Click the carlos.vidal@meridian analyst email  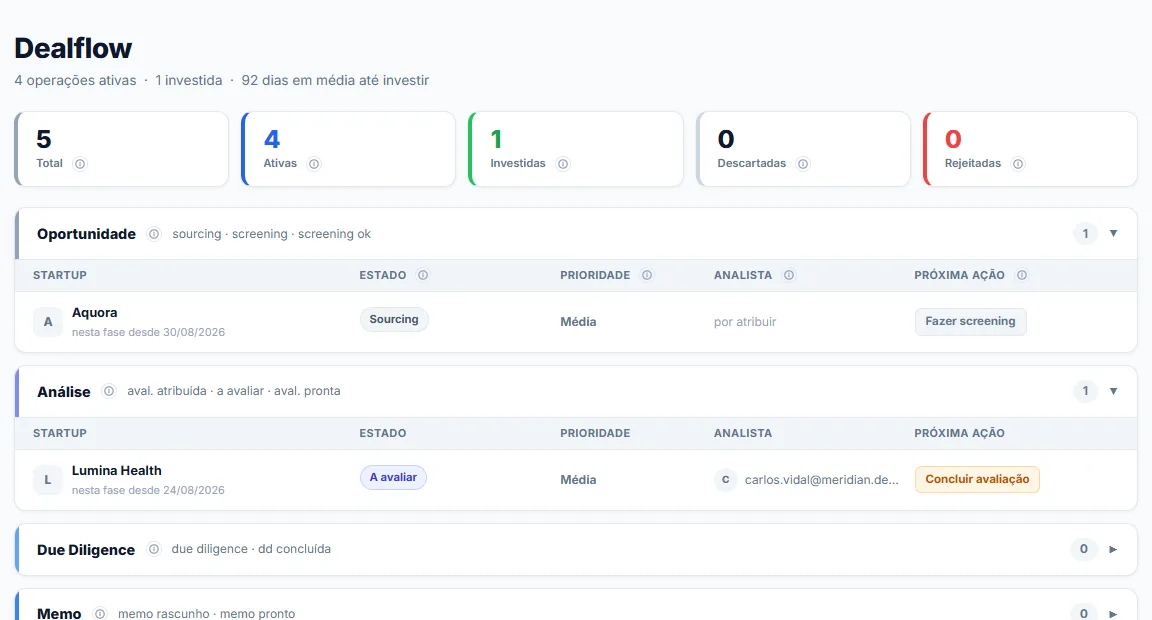click(x=821, y=480)
